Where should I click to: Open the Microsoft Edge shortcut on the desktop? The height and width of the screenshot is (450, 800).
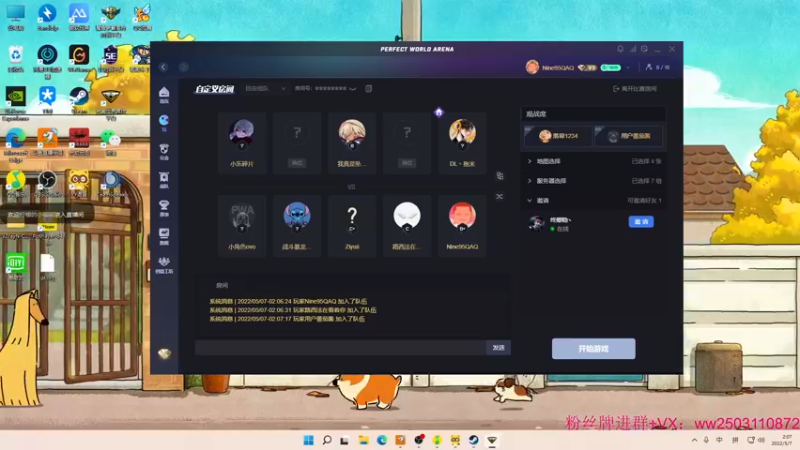15,143
